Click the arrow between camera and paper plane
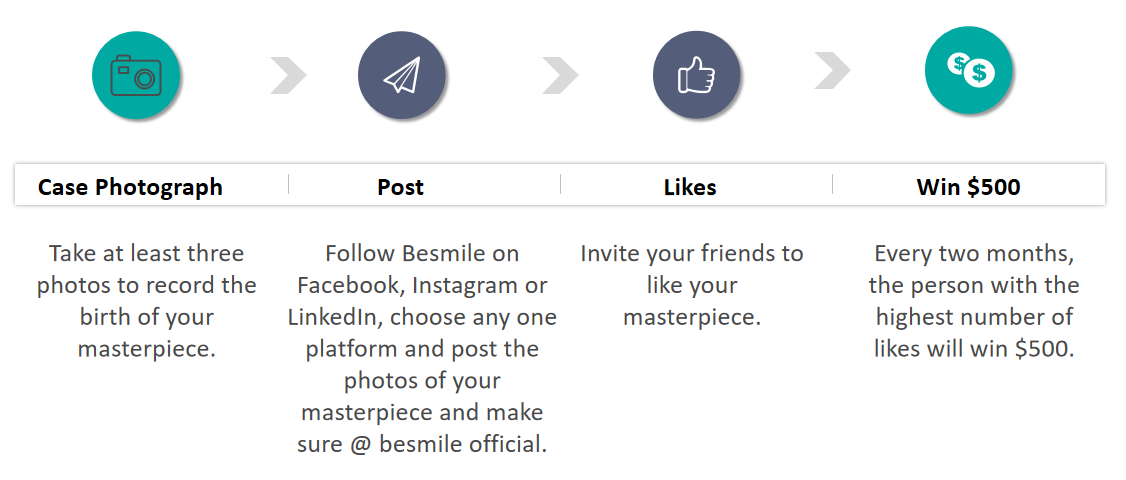 [x=289, y=75]
